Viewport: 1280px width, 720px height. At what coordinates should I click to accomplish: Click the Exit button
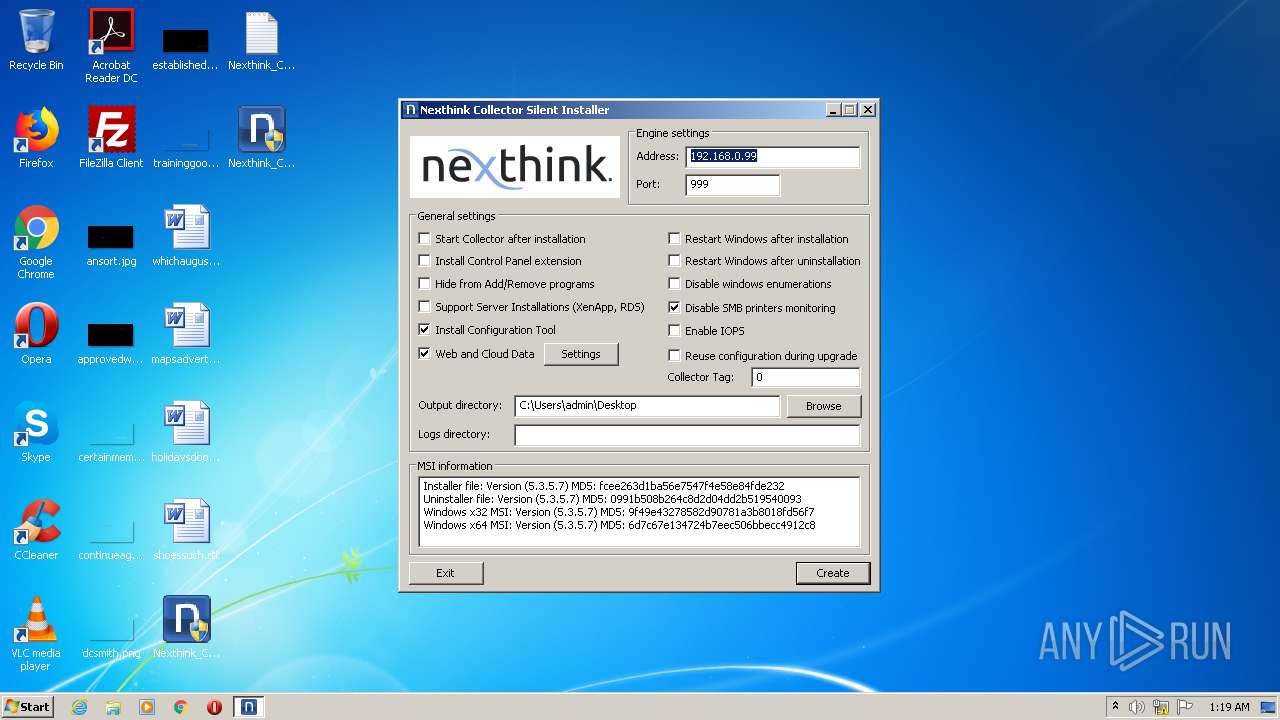click(x=445, y=573)
